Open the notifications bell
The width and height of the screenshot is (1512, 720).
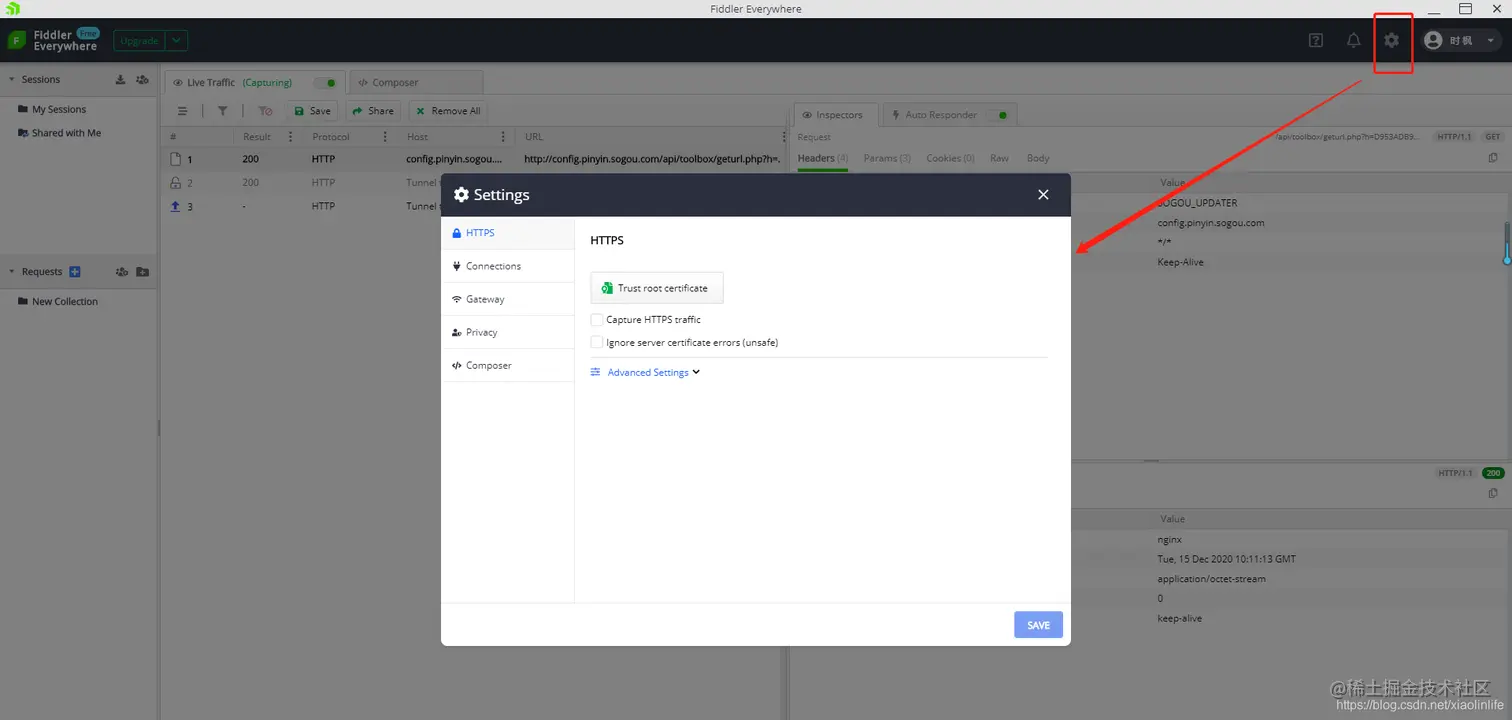pos(1353,41)
